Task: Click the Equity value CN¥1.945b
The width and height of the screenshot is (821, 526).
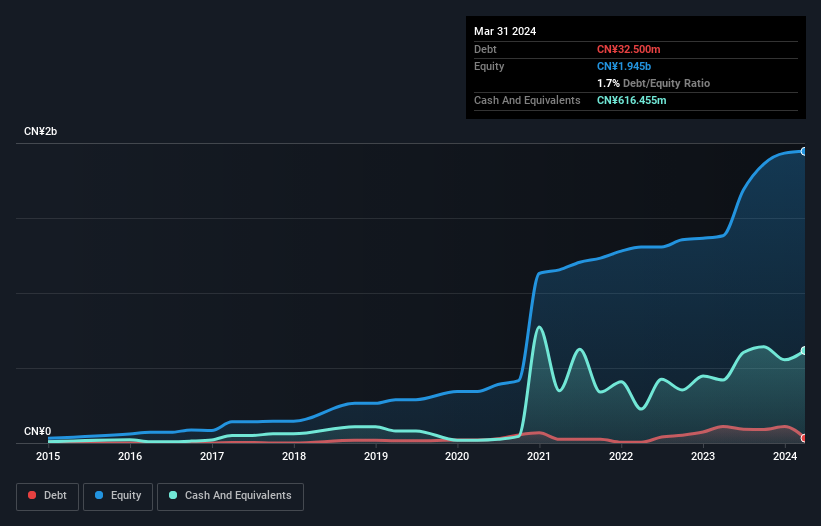Action: [624, 66]
